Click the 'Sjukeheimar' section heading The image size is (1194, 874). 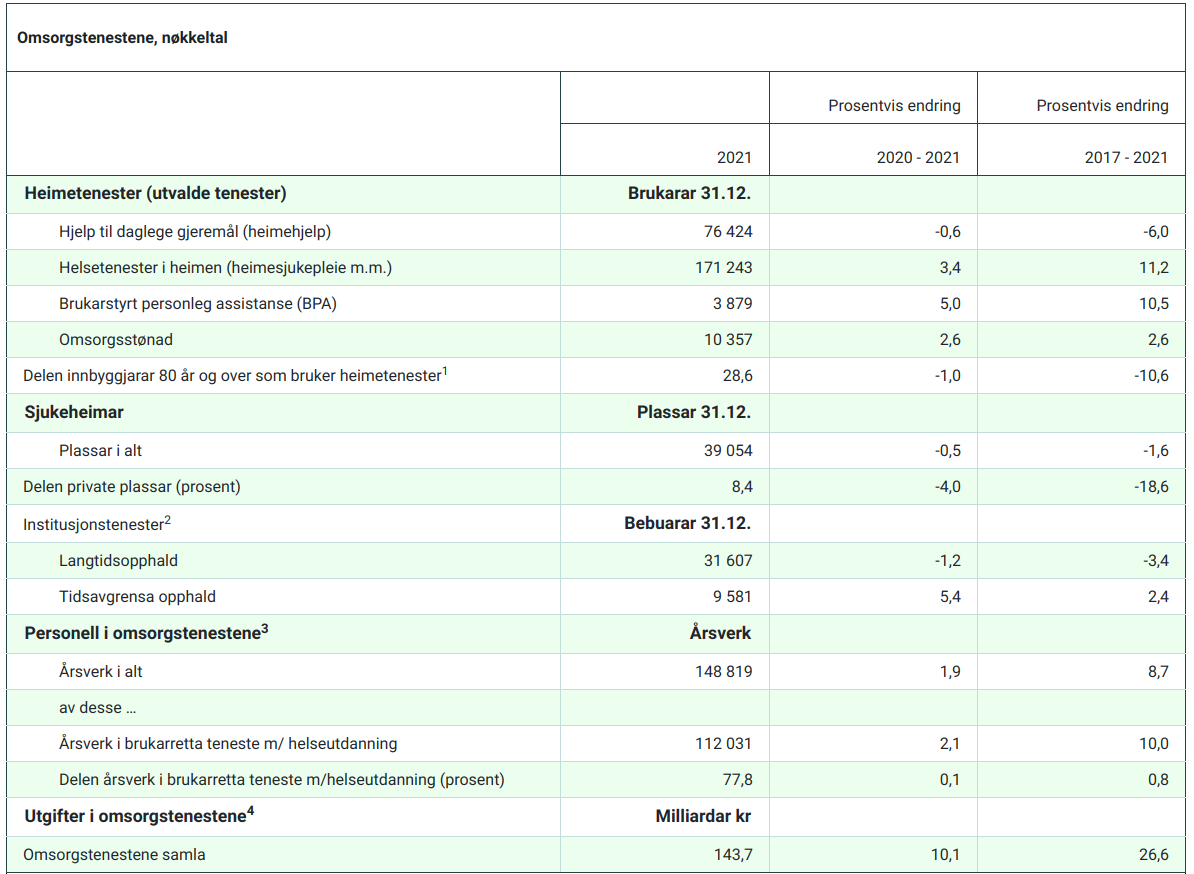tap(74, 412)
